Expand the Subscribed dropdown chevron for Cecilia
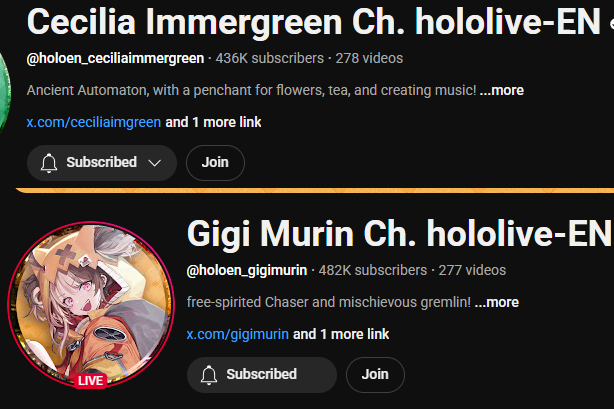 pyautogui.click(x=155, y=163)
